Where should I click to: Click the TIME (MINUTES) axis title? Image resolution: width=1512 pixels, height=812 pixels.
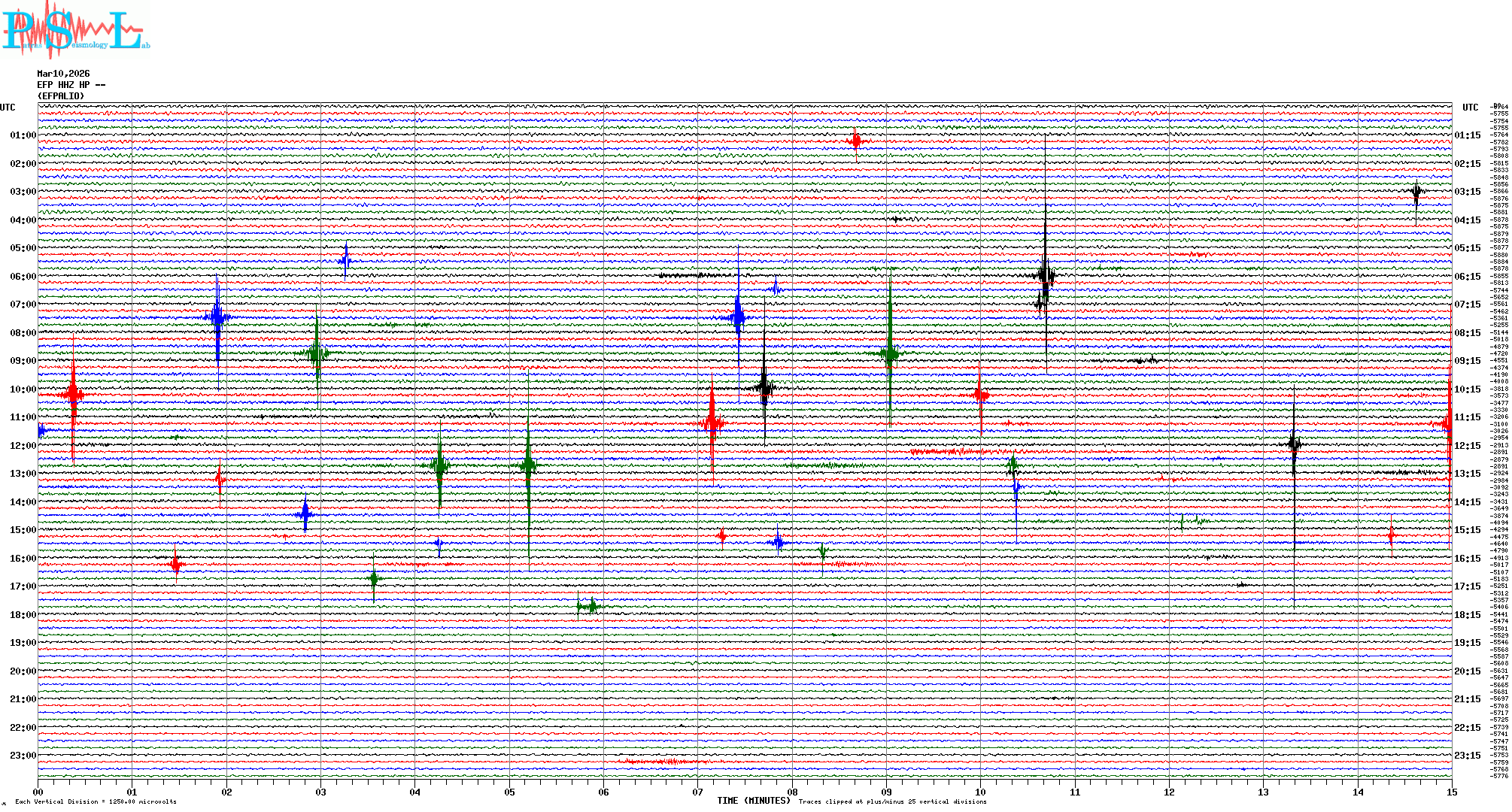tap(753, 801)
